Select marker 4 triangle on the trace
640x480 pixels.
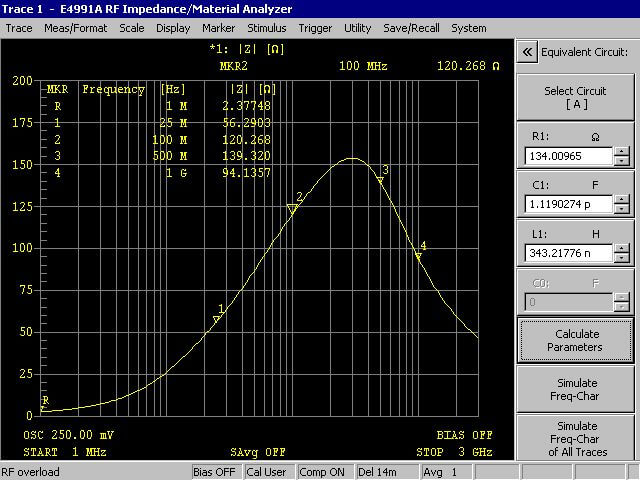[x=418, y=256]
